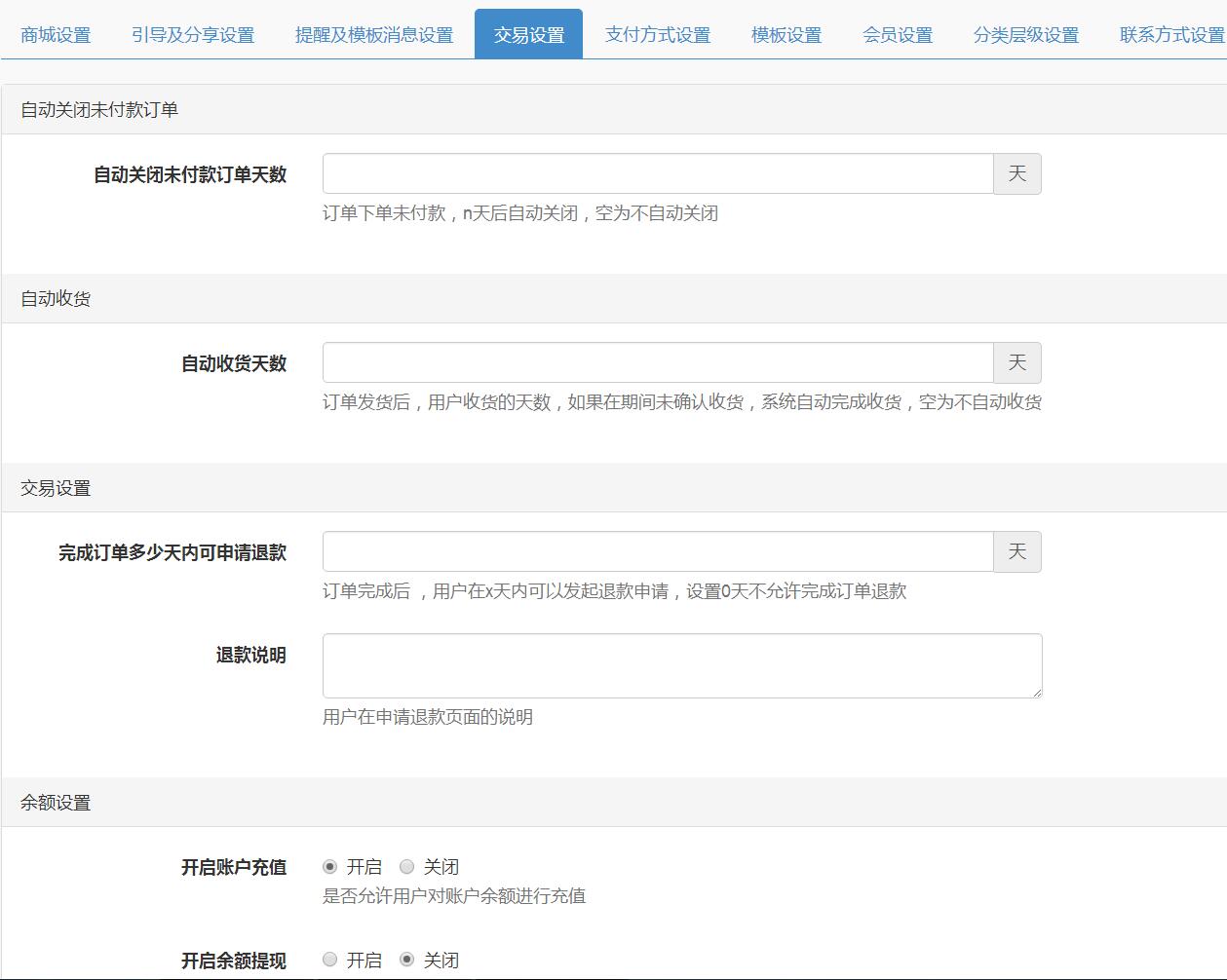Select 开启 for 开启账户充值
The width and height of the screenshot is (1227, 980).
click(331, 866)
